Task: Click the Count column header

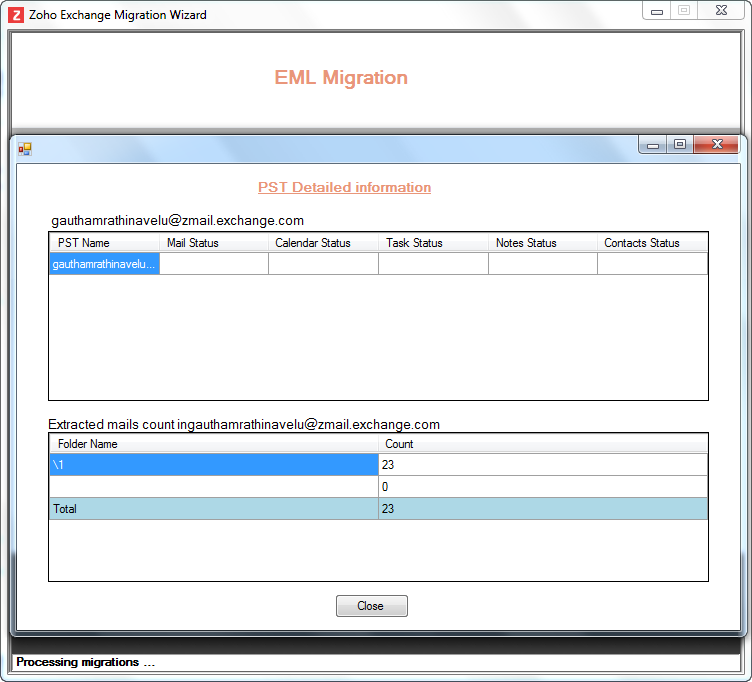Action: 543,444
